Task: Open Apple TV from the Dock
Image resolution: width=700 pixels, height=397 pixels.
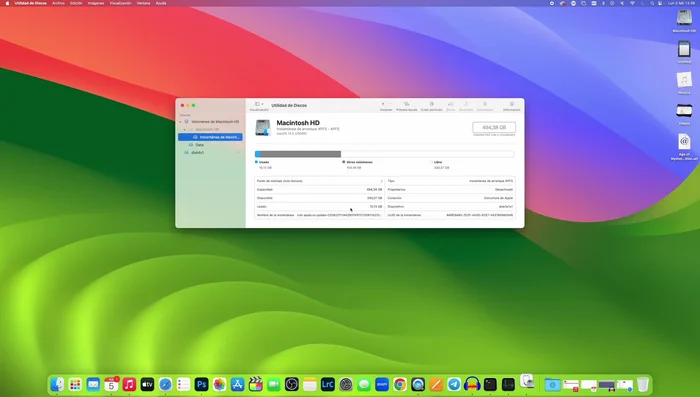Action: click(147, 384)
